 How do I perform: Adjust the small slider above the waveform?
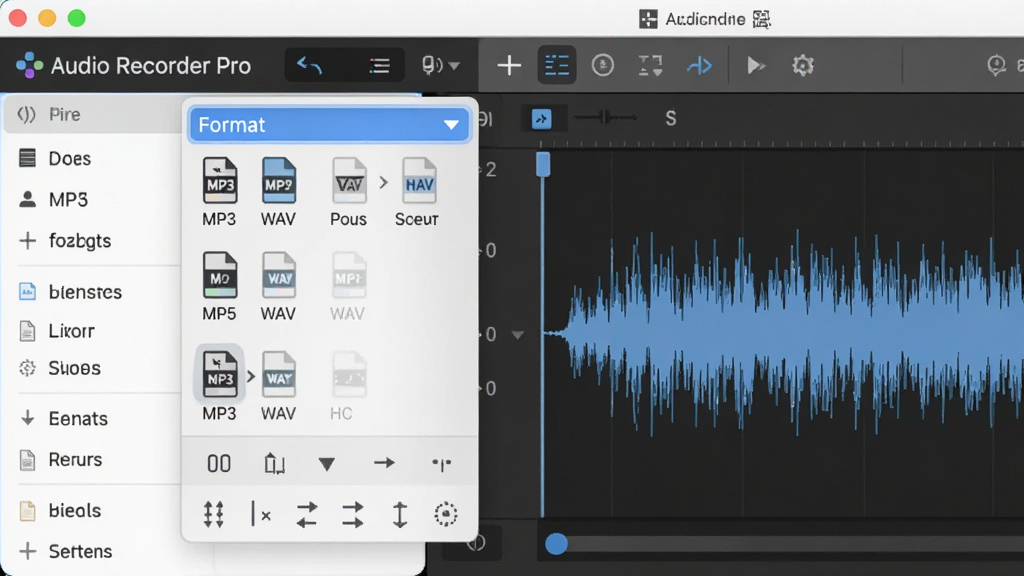pyautogui.click(x=605, y=118)
